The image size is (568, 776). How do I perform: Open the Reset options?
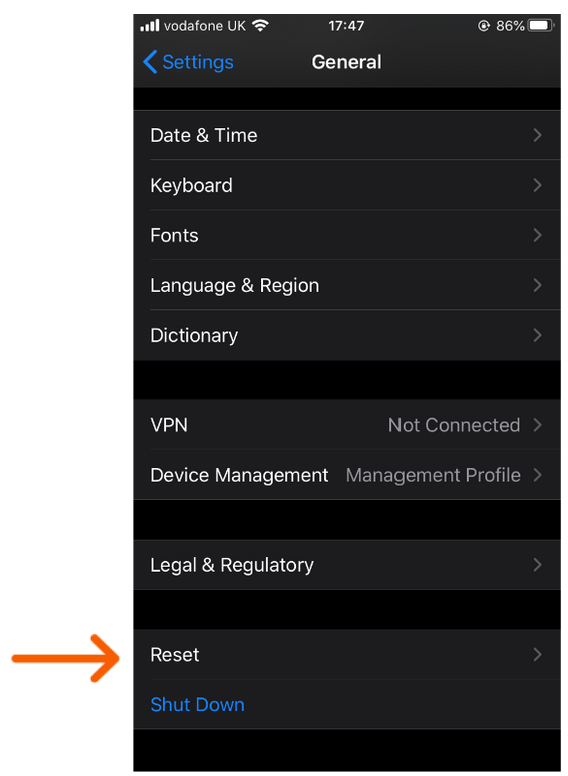(x=347, y=655)
